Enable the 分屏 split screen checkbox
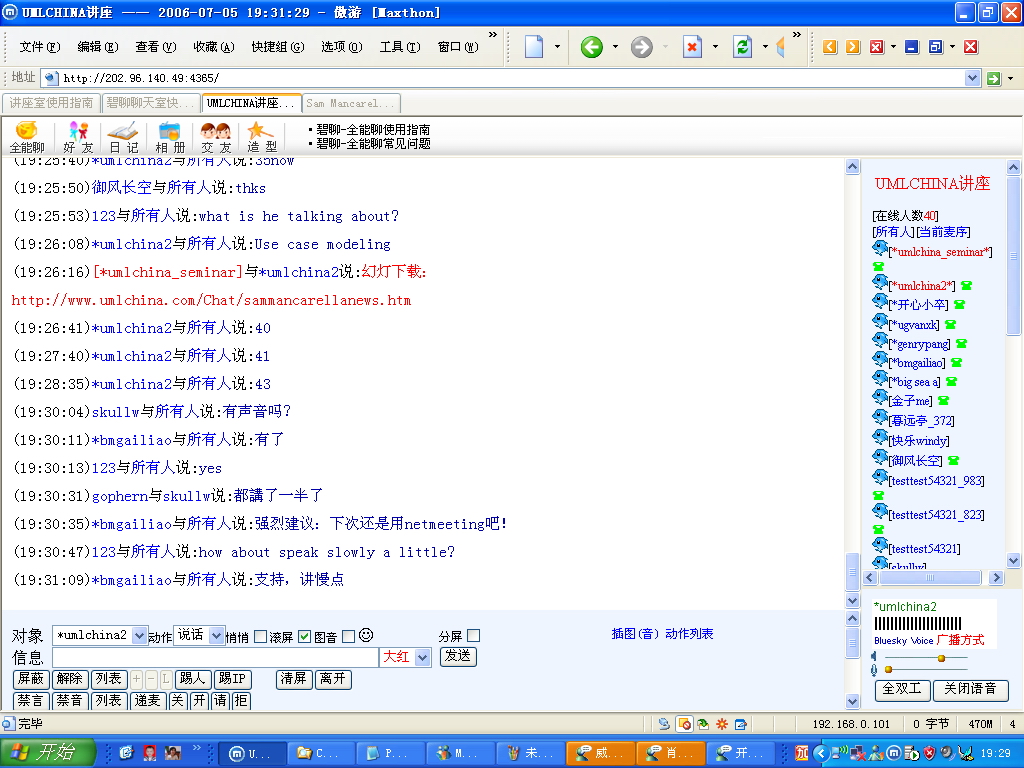This screenshot has height=768, width=1024. [x=474, y=635]
